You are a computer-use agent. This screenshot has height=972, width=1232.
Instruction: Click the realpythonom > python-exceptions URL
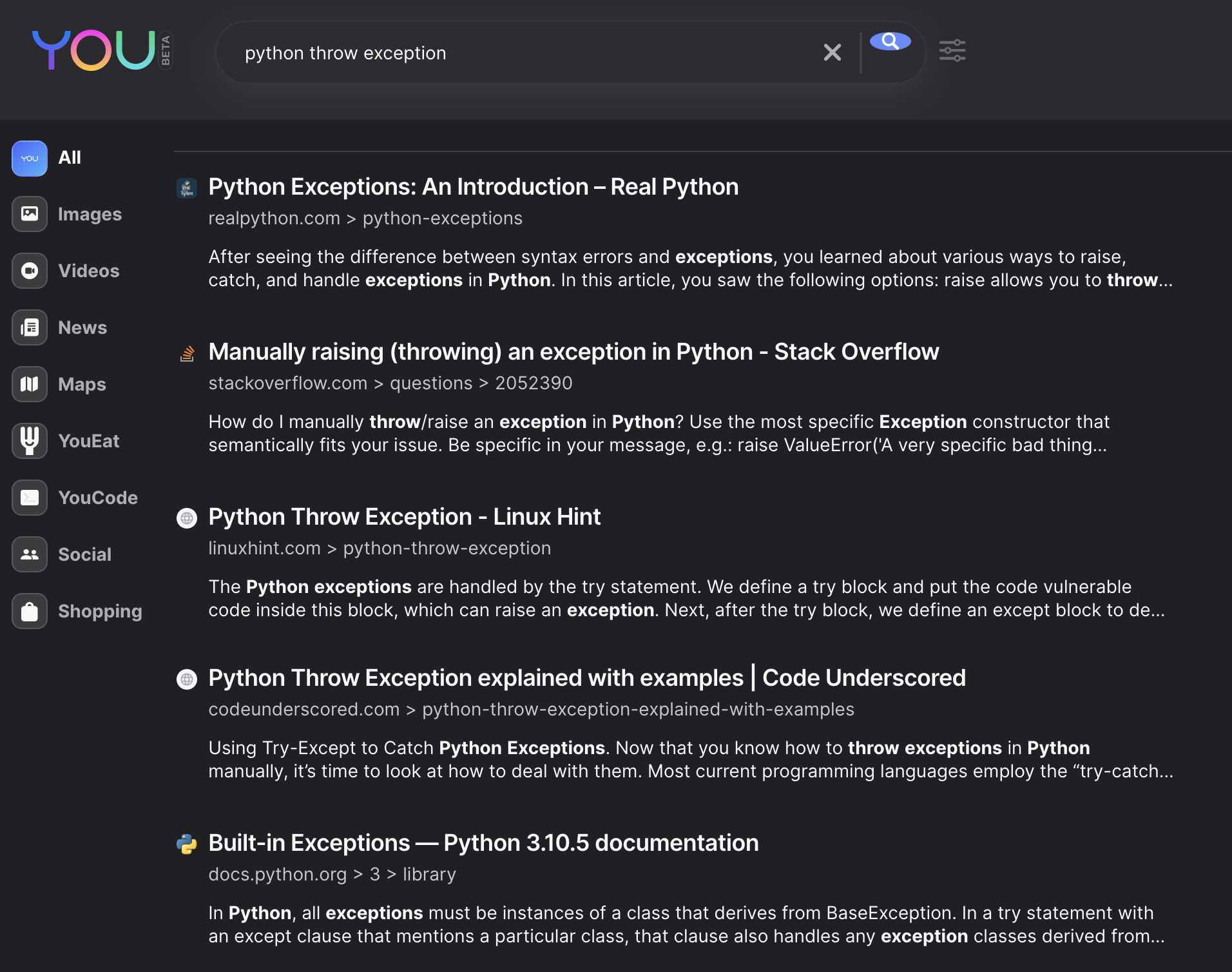365,219
